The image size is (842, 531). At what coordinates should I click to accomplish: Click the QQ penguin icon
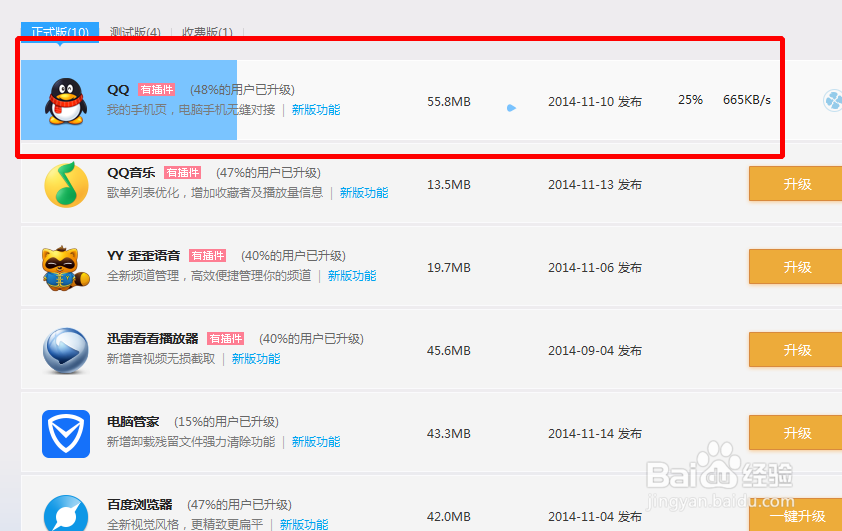point(66,101)
